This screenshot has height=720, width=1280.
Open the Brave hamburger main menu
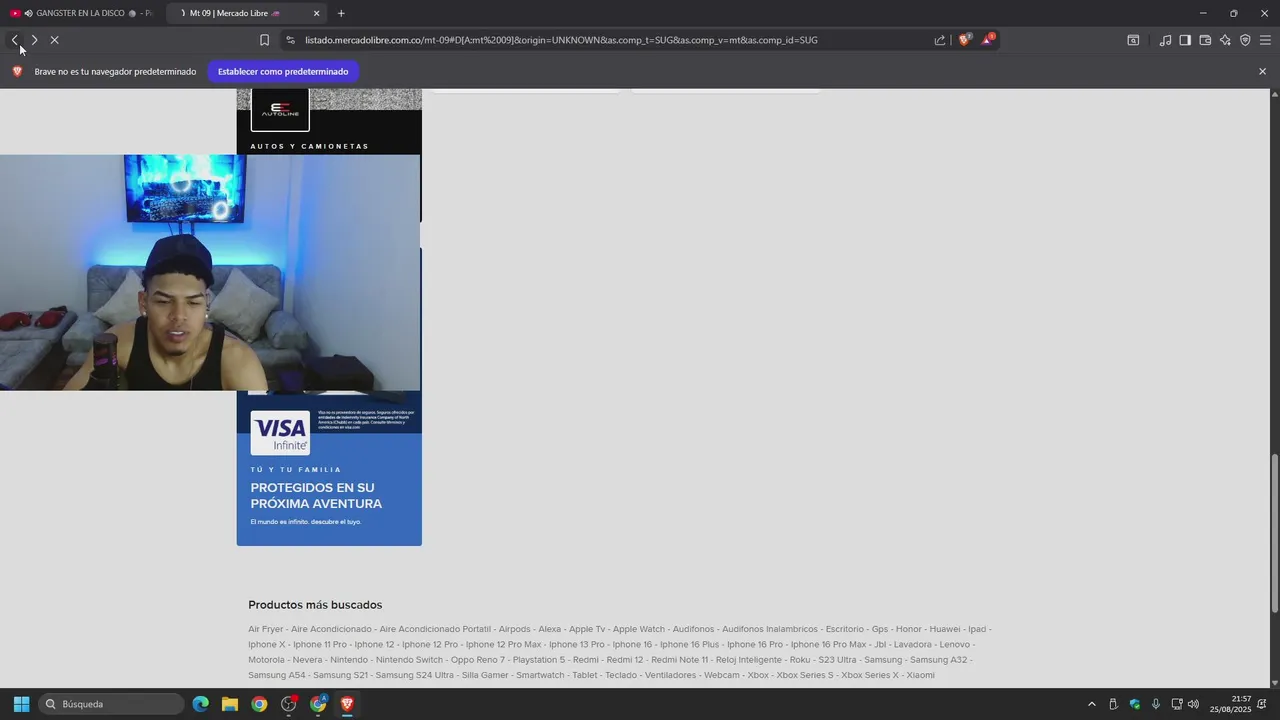(1265, 40)
